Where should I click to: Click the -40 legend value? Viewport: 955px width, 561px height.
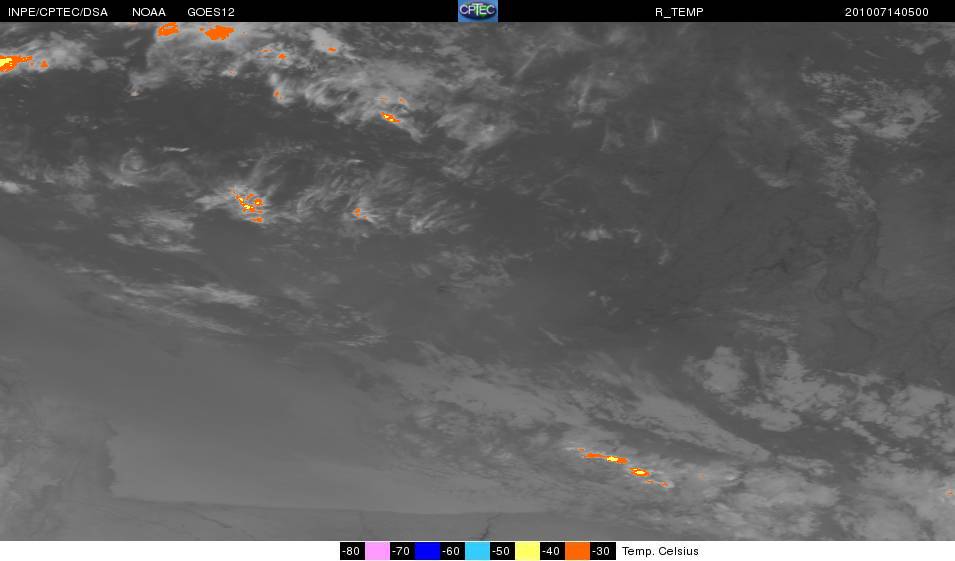[551, 551]
